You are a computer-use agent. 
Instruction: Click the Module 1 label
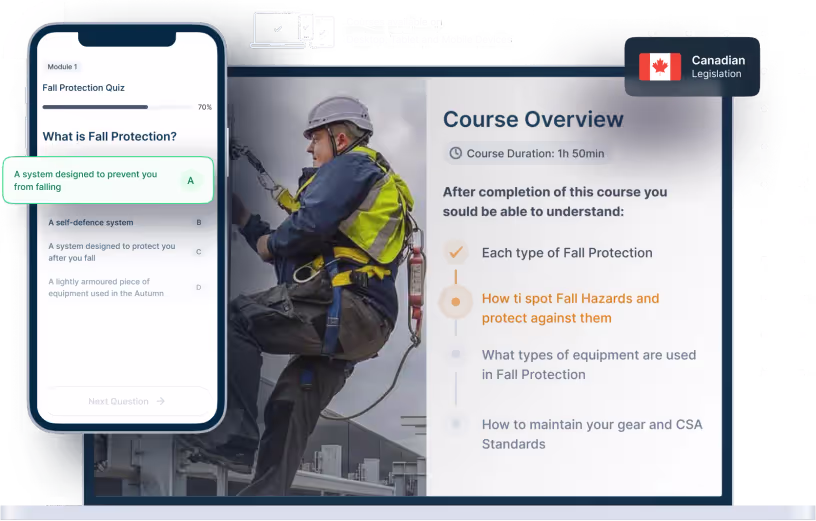62,67
